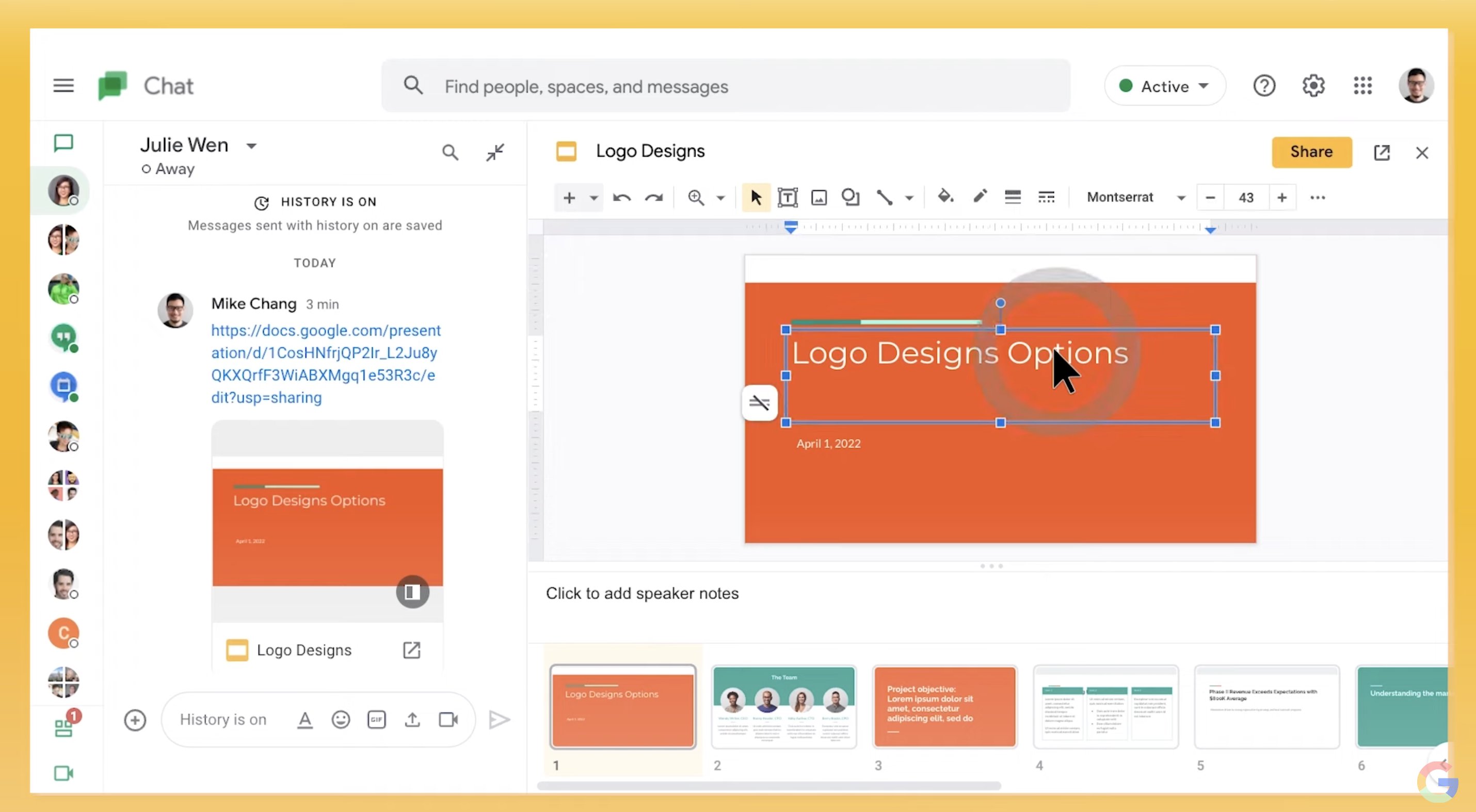Click the Undo icon in Slides toolbar

[x=622, y=197]
